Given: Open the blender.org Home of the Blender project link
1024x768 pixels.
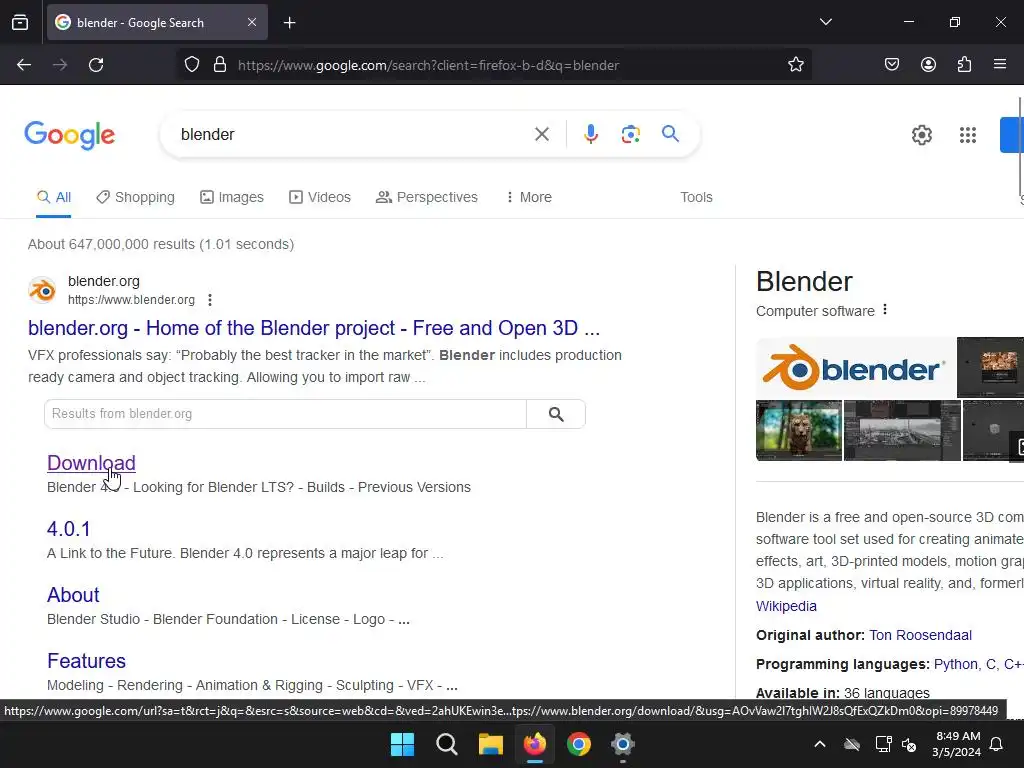Looking at the screenshot, I should (313, 328).
